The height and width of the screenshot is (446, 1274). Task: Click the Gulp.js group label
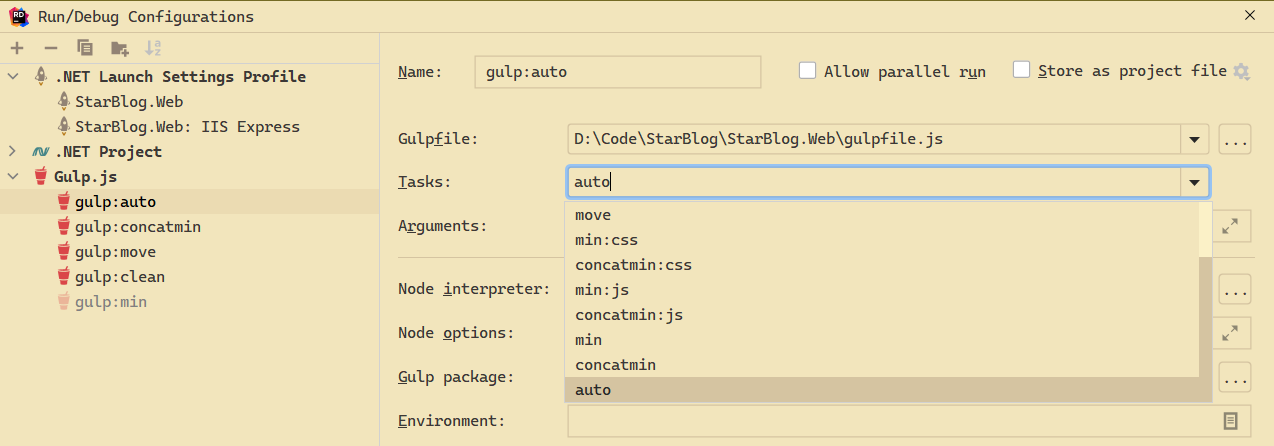pyautogui.click(x=86, y=177)
